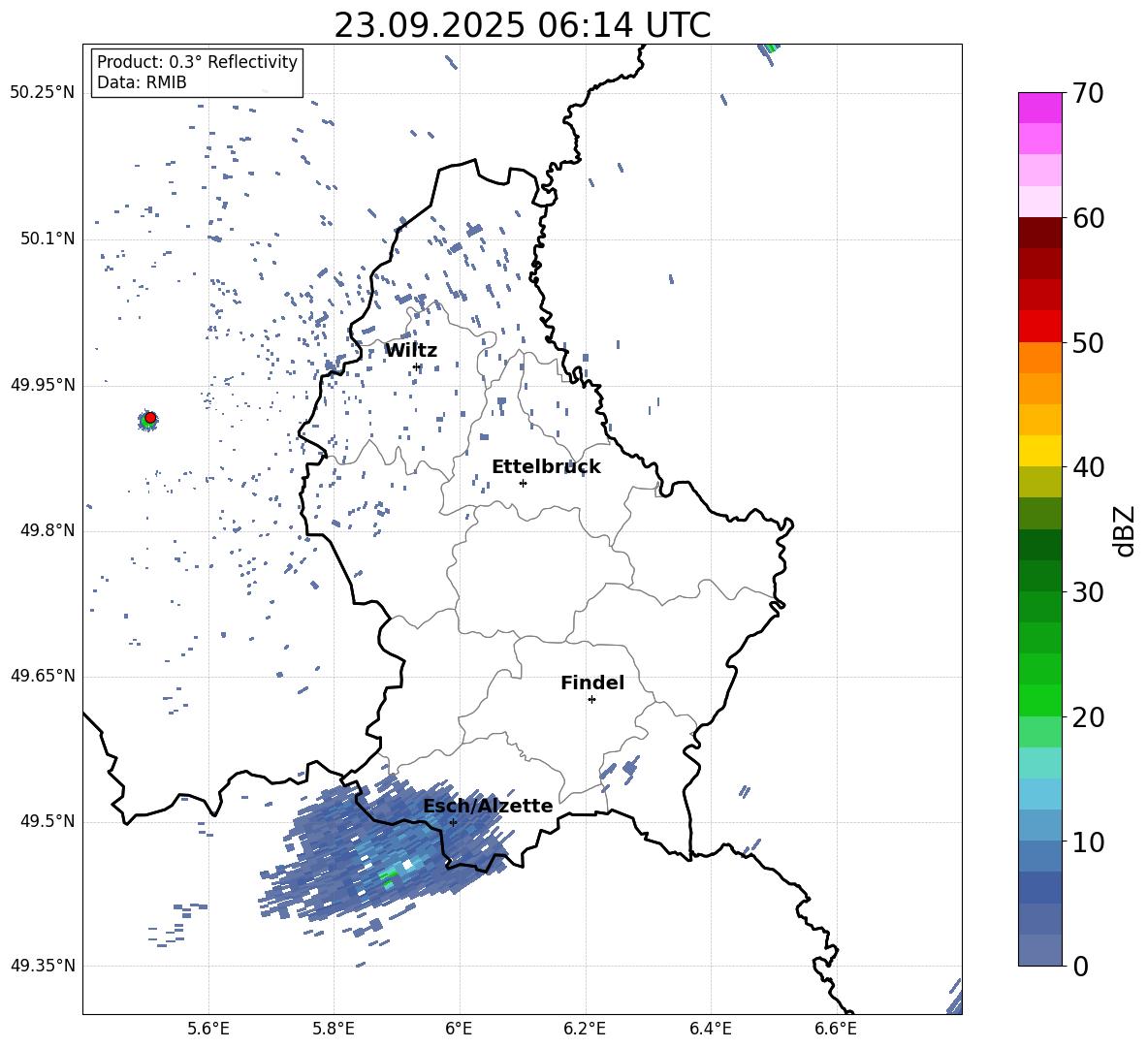Pick the orange colorbar swatch below 50

[1039, 358]
